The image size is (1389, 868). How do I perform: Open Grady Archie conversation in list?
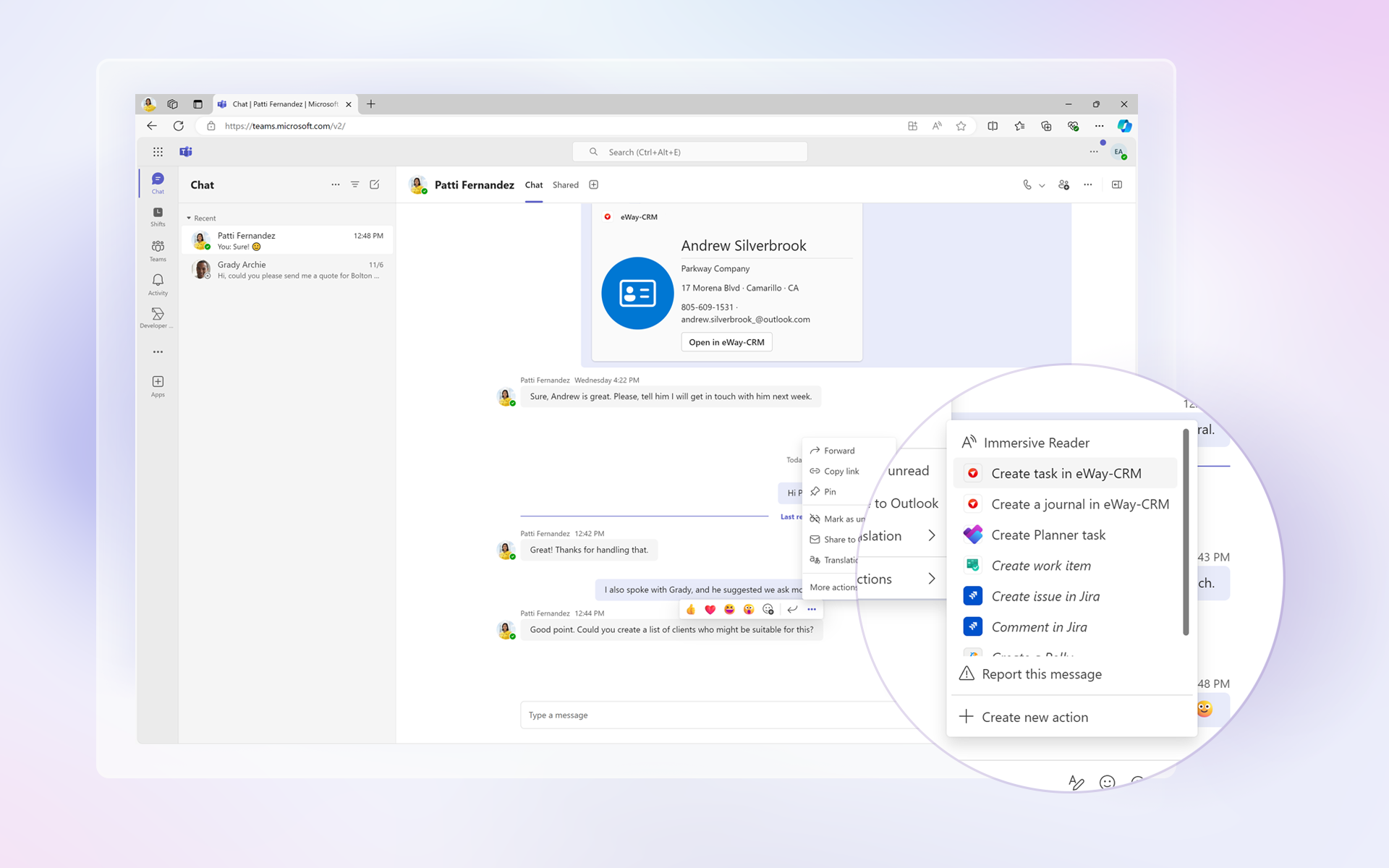288,270
